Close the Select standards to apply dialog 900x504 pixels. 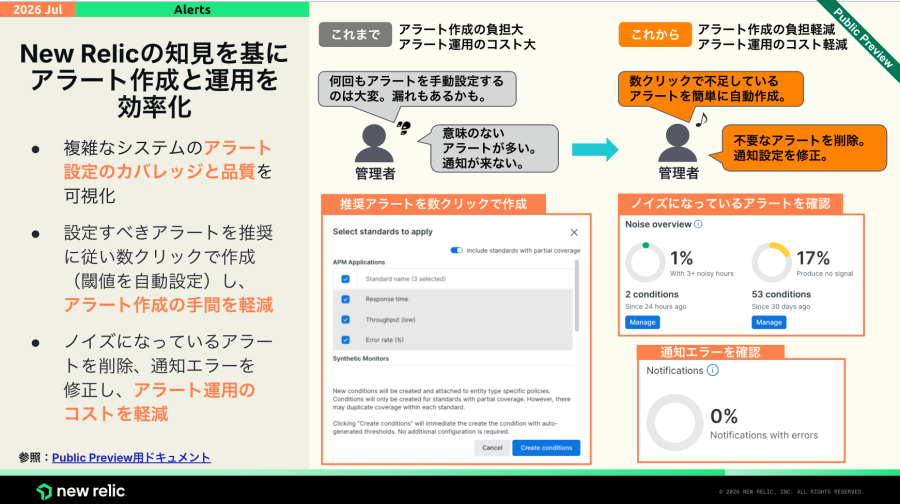point(574,232)
